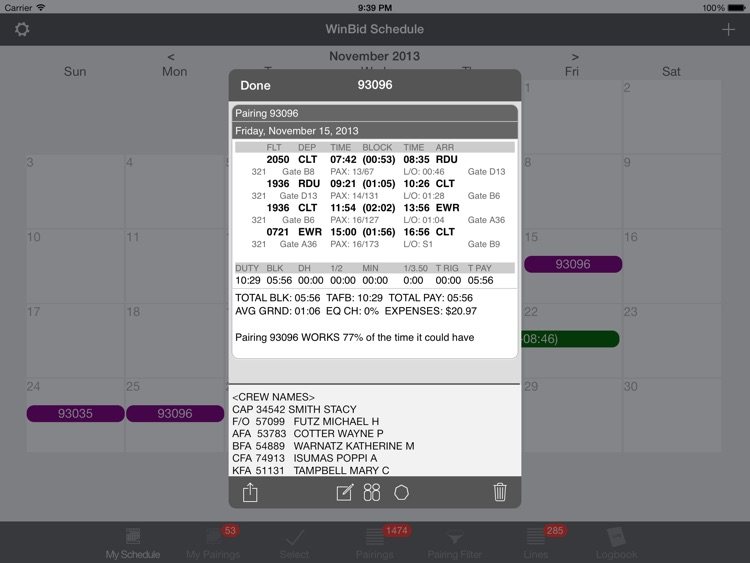
Task: Open the Logbook tab
Action: (x=616, y=543)
